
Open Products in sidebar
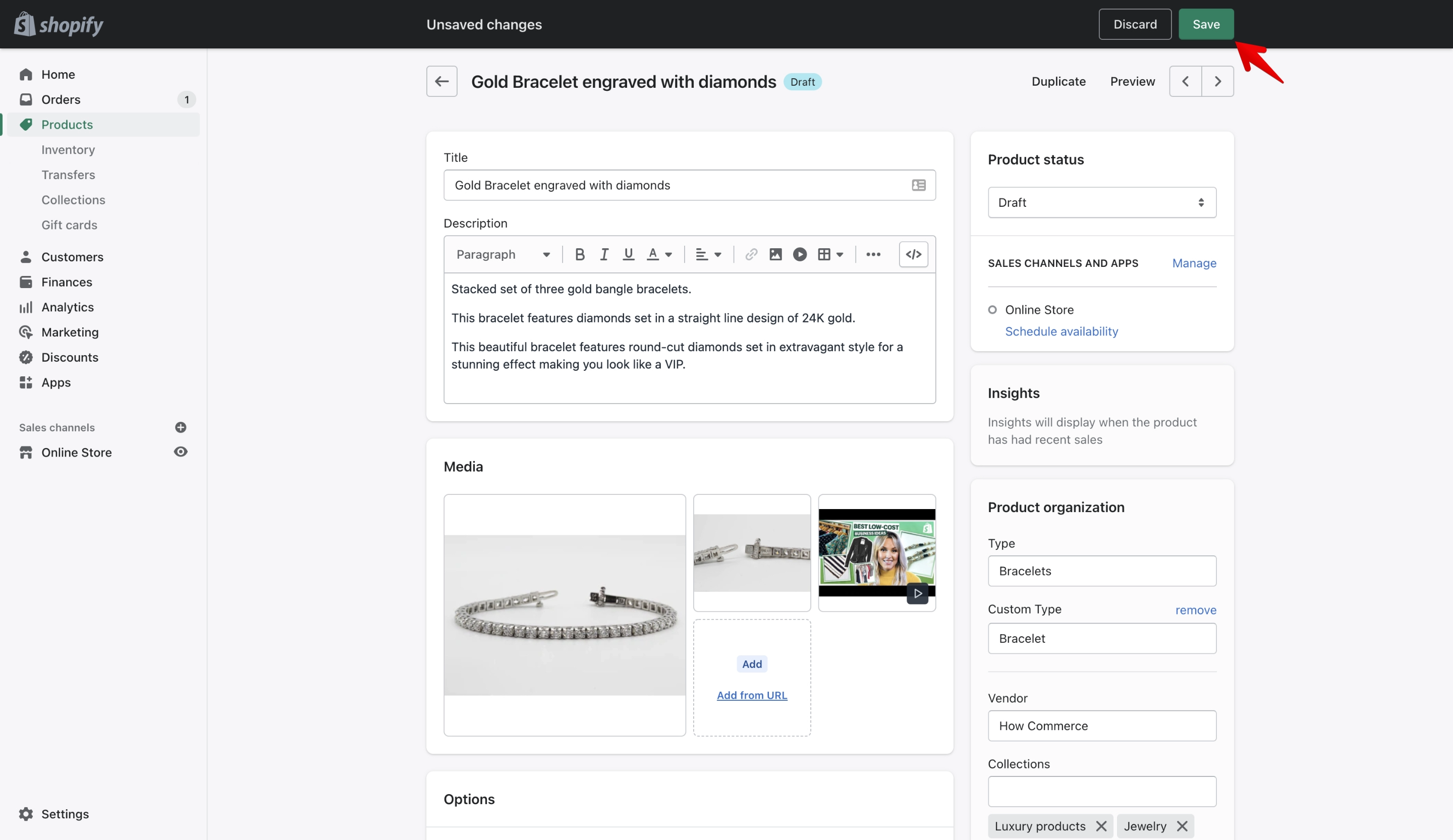coord(104,125)
